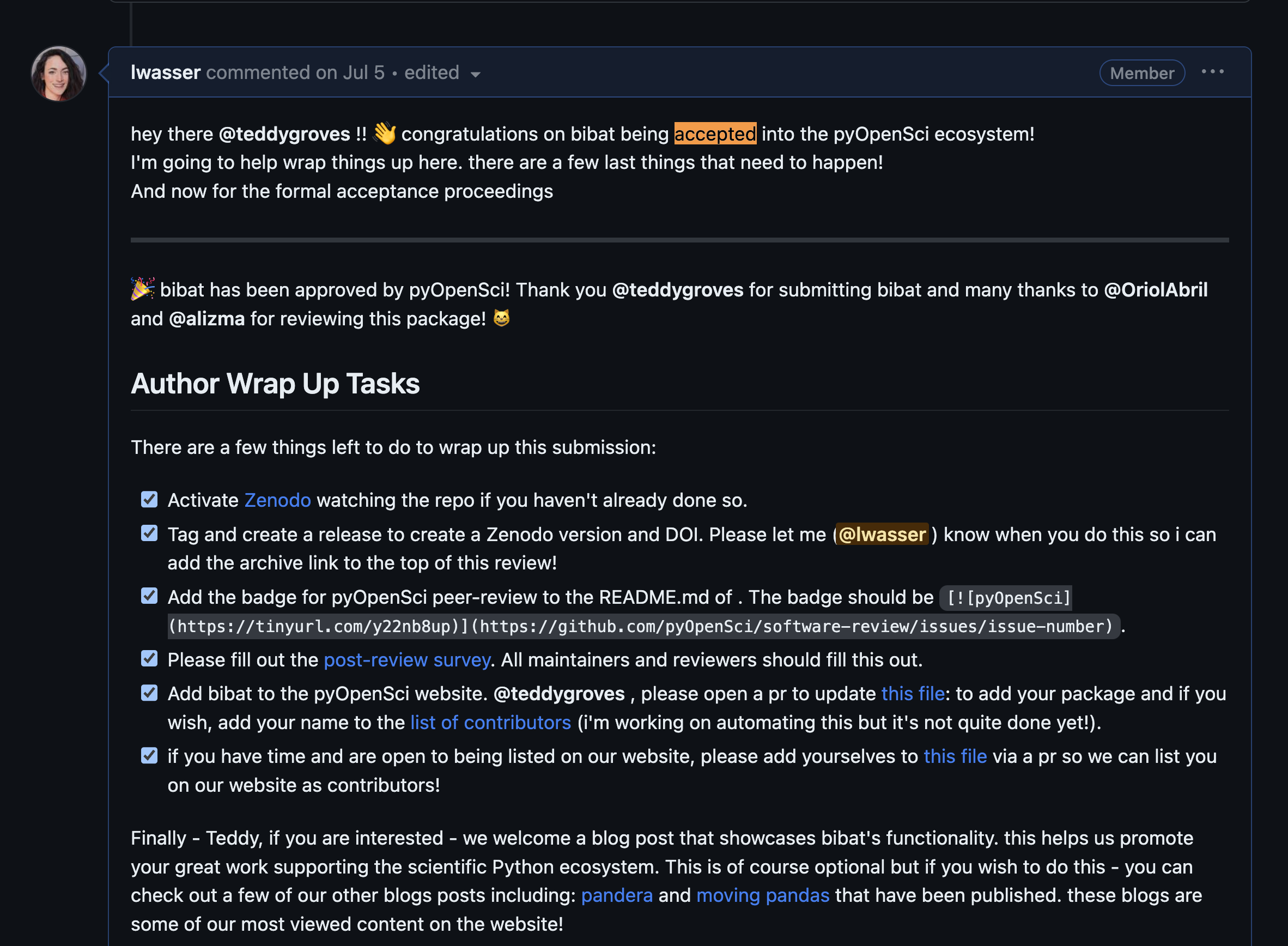Click the @OriolAbril user mention
Image resolution: width=1288 pixels, height=946 pixels.
tap(1155, 290)
